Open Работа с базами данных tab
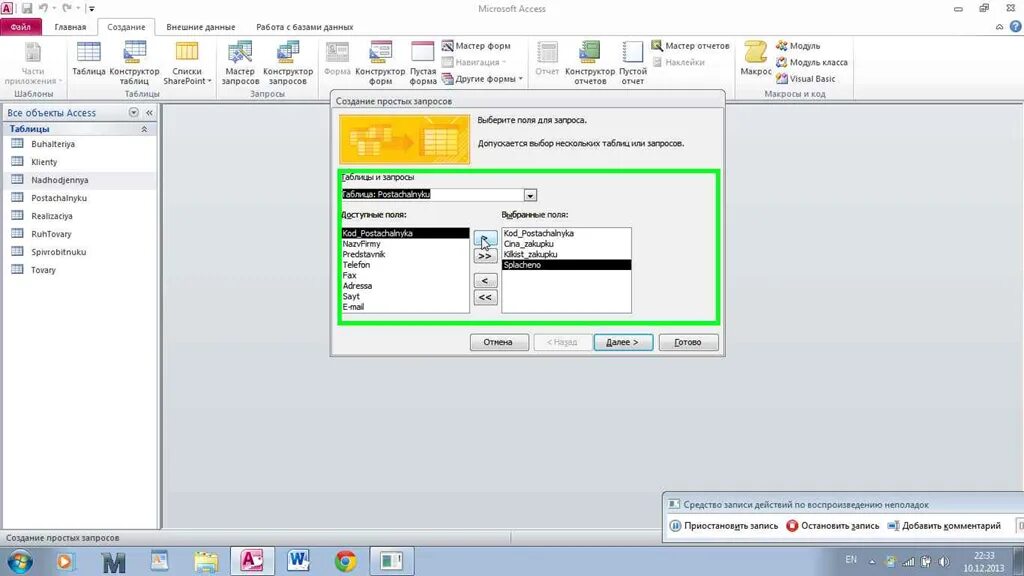Viewport: 1024px width, 576px height. pyautogui.click(x=304, y=27)
